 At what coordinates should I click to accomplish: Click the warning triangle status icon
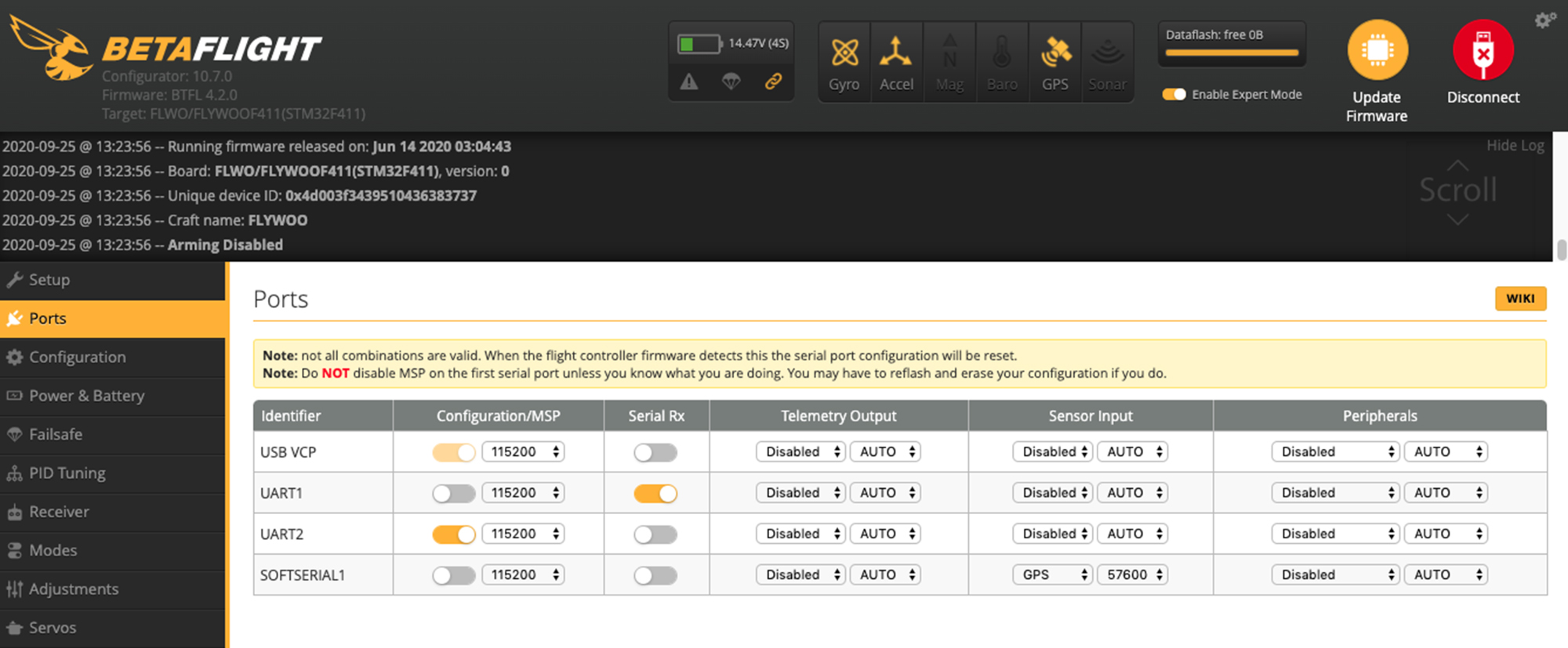click(x=689, y=81)
